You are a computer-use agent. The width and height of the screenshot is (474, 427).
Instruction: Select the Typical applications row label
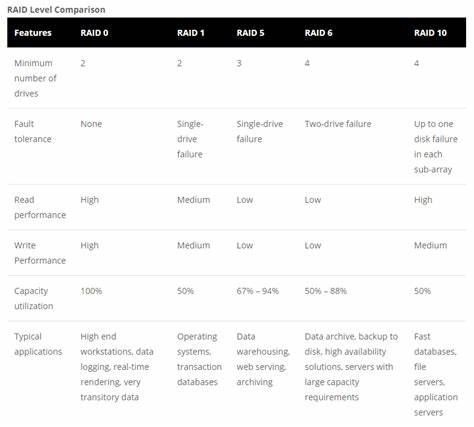tap(38, 344)
